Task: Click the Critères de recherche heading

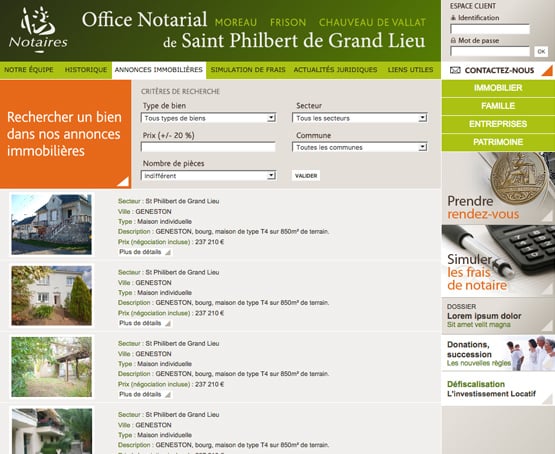Action: coord(181,91)
